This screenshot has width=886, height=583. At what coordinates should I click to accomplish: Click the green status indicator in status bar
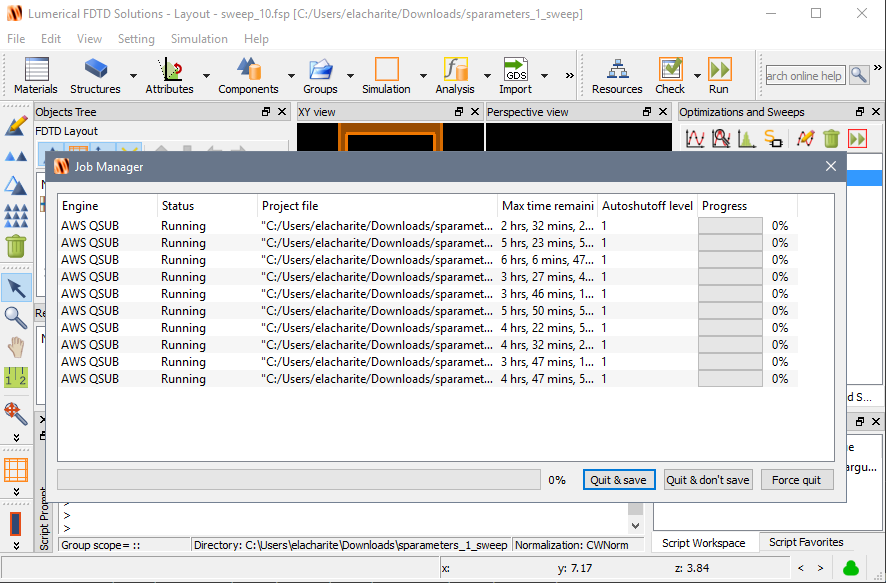click(x=850, y=568)
